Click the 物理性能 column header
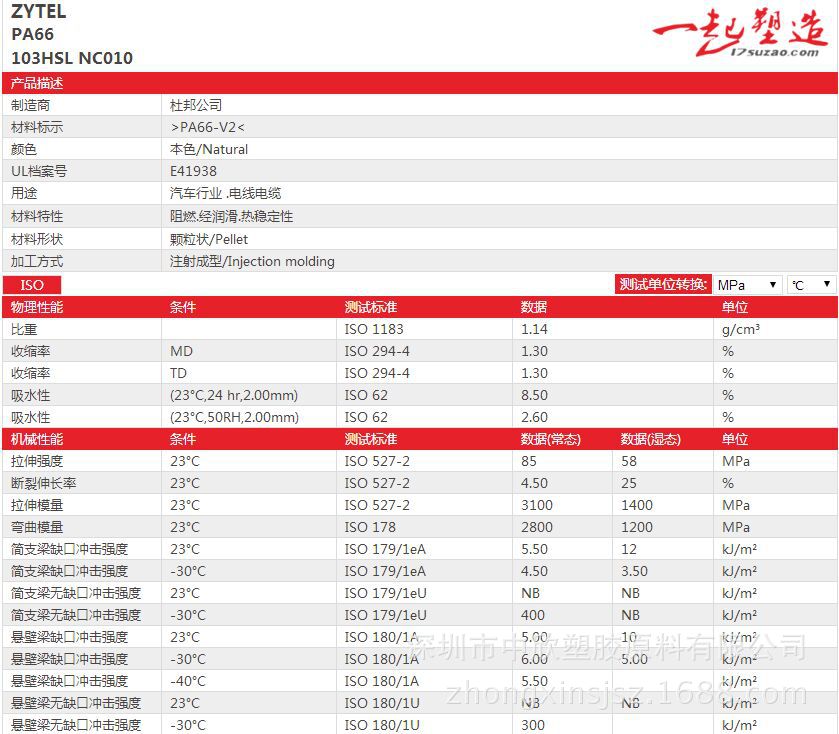Viewport: 839px width, 734px height. click(36, 307)
